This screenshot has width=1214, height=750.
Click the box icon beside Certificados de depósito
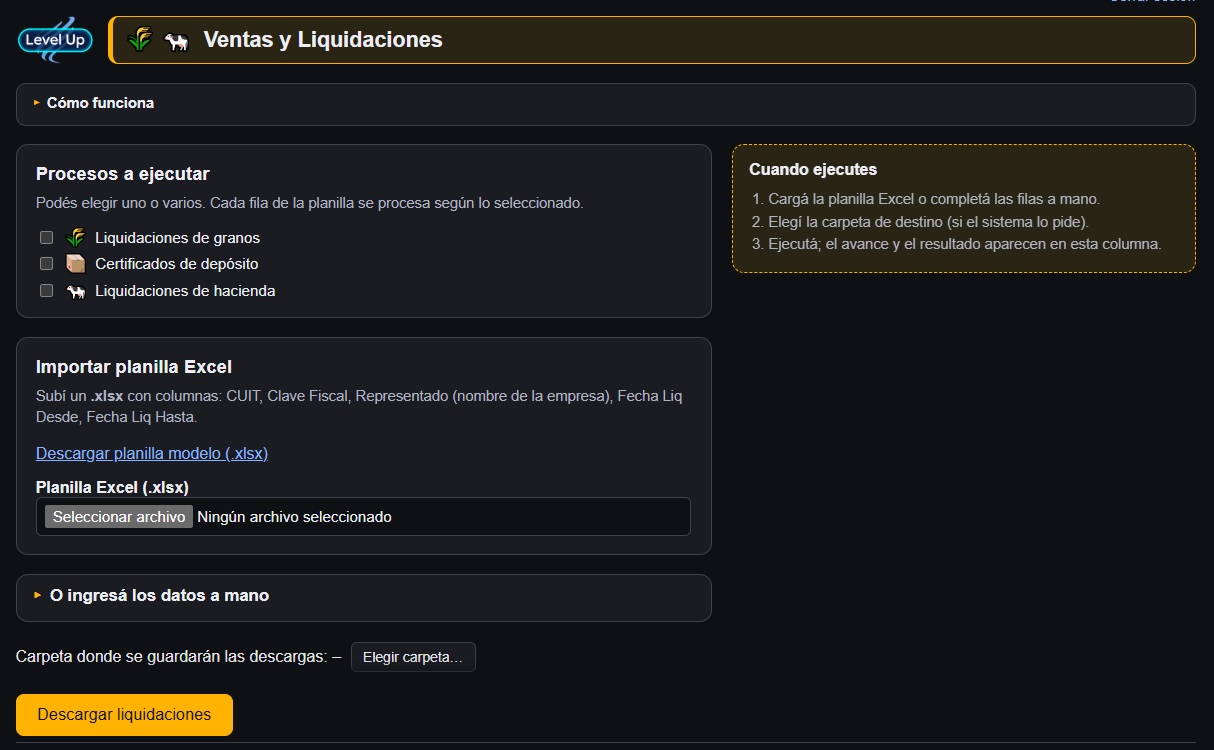[75, 264]
